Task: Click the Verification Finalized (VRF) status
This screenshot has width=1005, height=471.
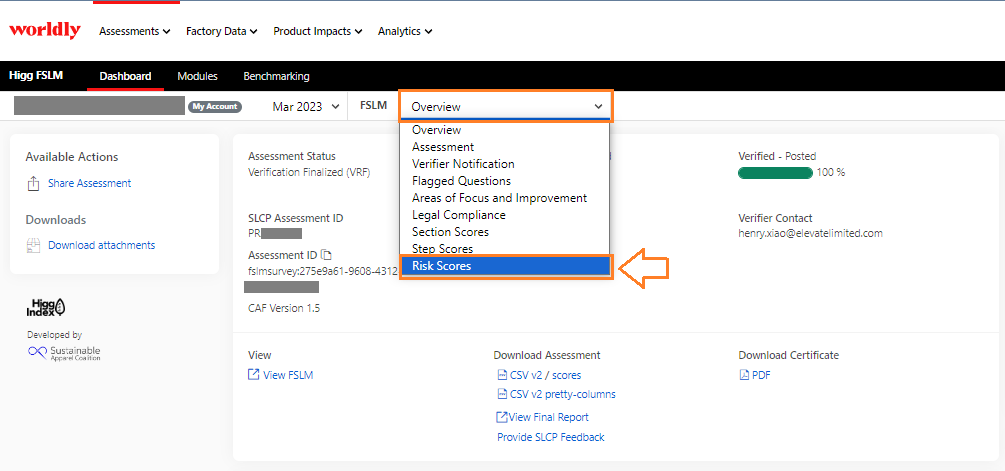Action: point(309,172)
